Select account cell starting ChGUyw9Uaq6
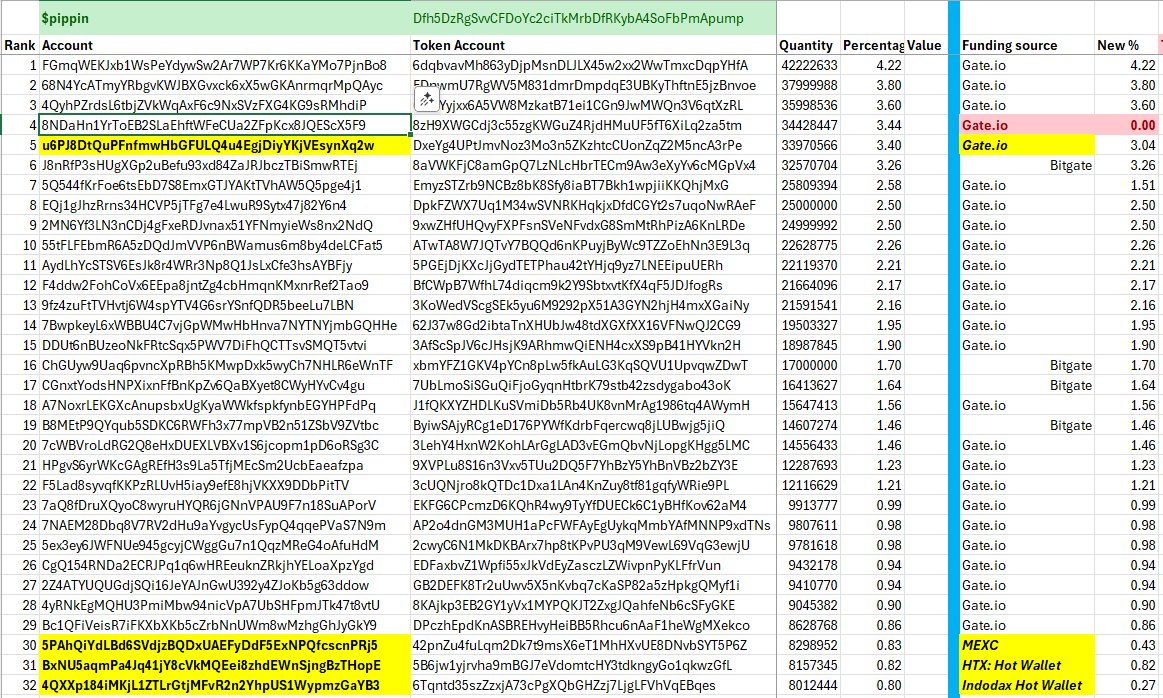The image size is (1163, 698). tap(225, 366)
